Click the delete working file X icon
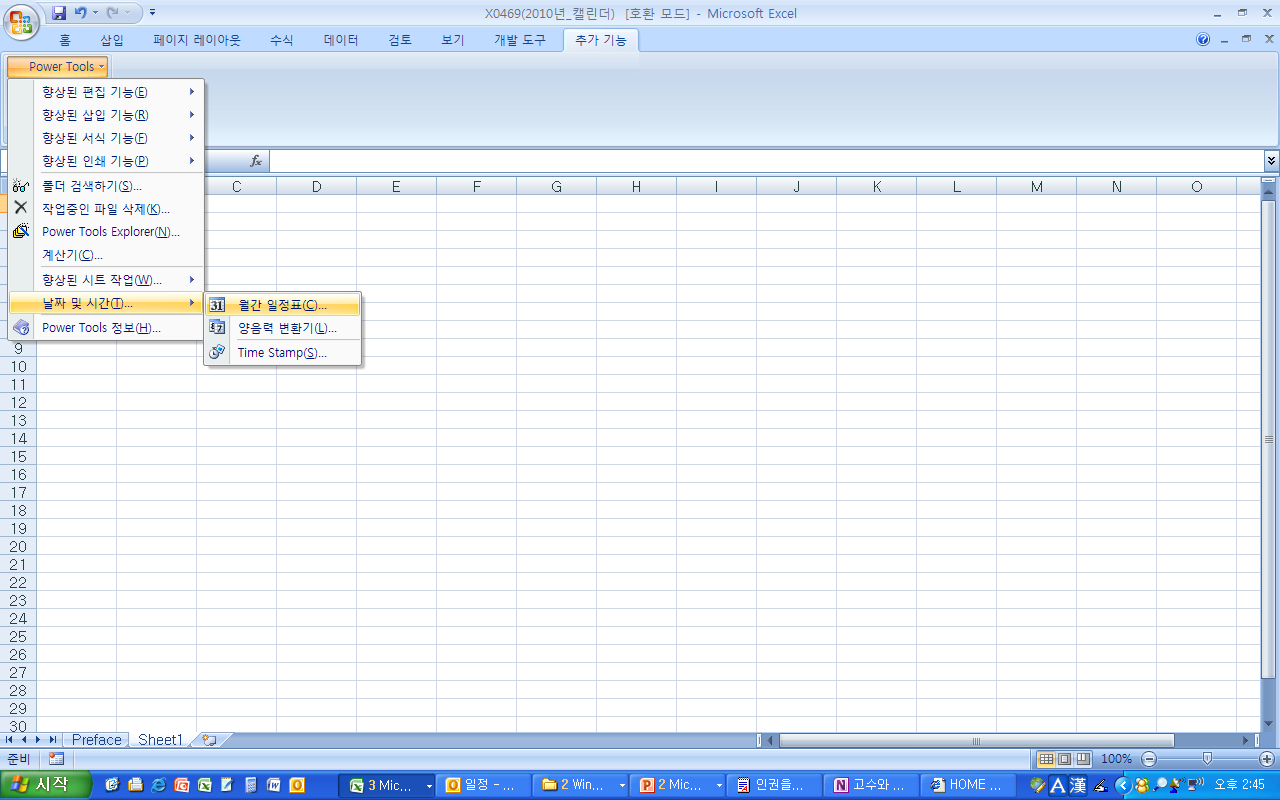The image size is (1280, 800). coord(20,208)
